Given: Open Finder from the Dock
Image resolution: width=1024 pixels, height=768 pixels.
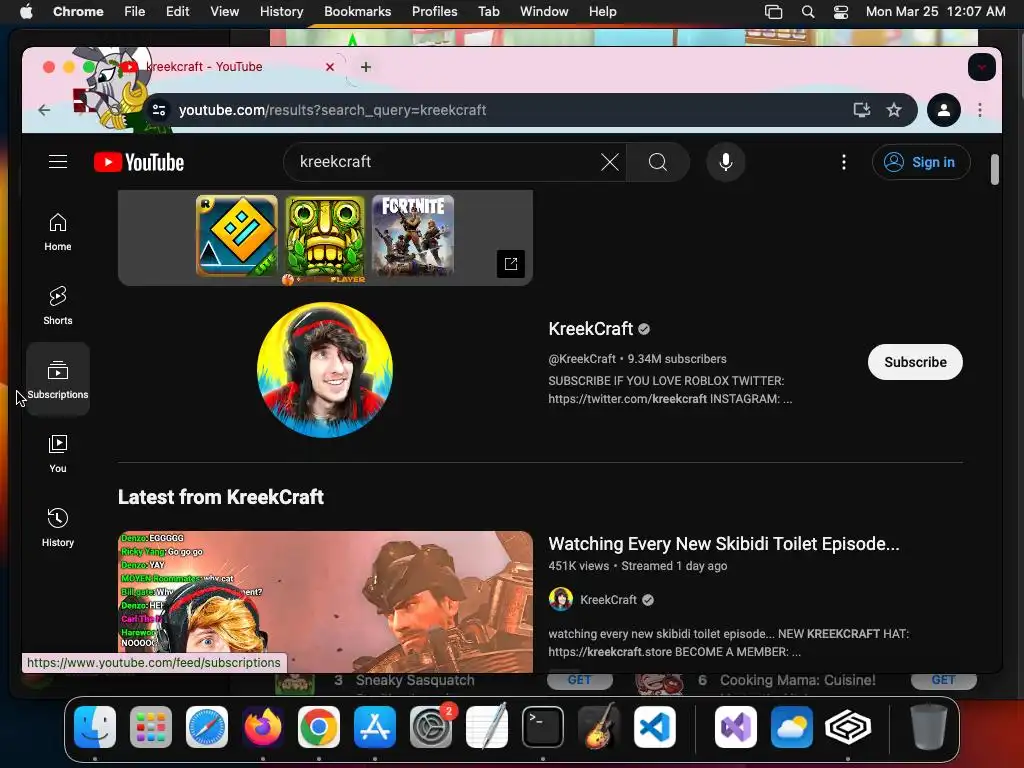Looking at the screenshot, I should point(95,727).
